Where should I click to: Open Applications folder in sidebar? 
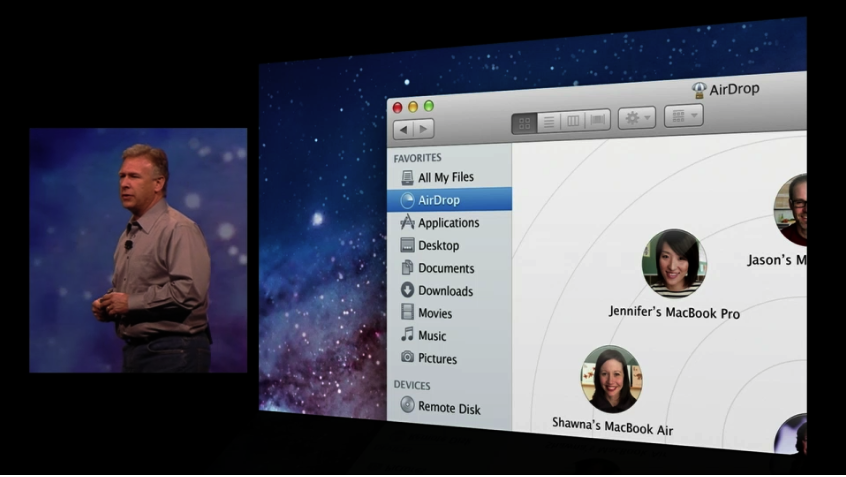pos(449,222)
